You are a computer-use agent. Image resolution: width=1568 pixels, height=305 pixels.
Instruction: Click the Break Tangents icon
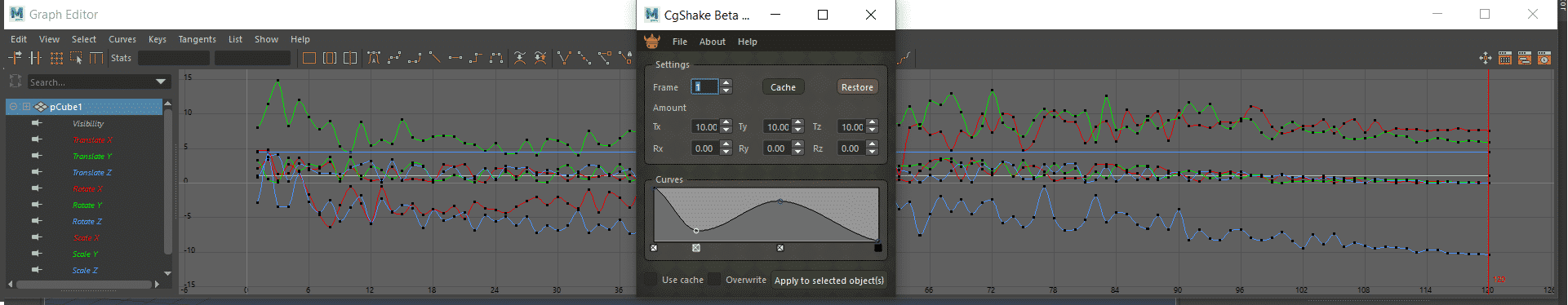click(563, 58)
